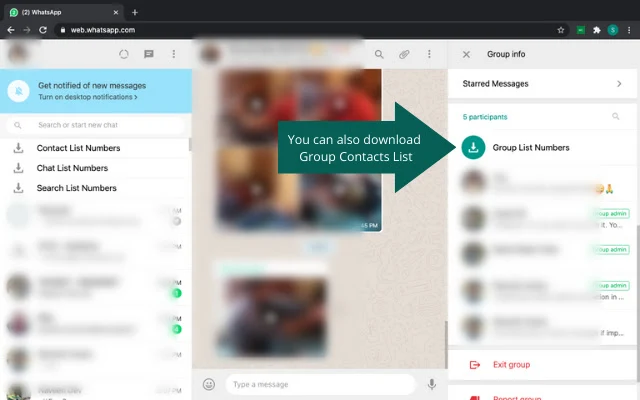Turn on desktop notifications link
This screenshot has width=640, height=400.
click(88, 97)
